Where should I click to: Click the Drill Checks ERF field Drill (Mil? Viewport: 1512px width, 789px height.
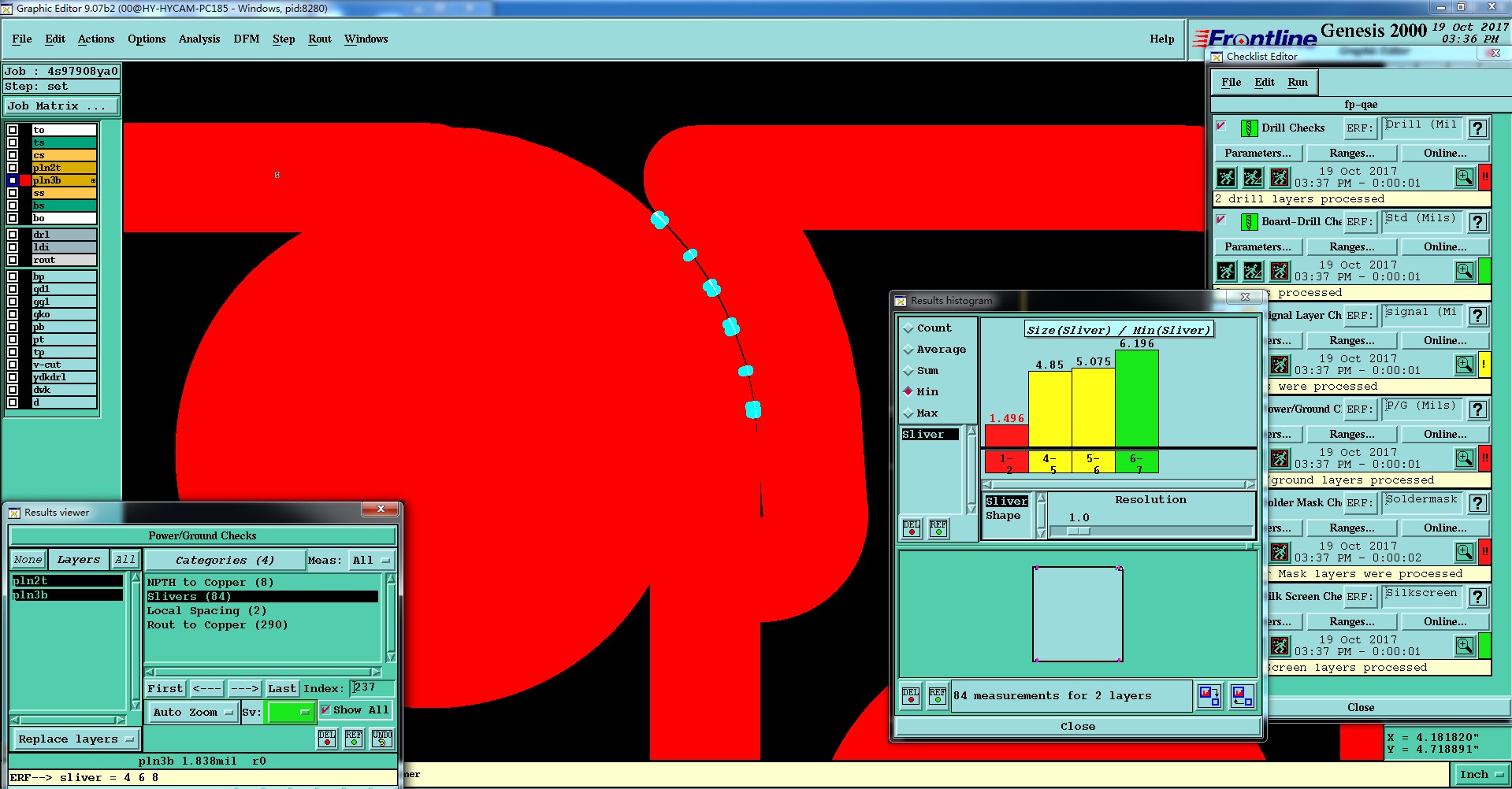tap(1423, 127)
